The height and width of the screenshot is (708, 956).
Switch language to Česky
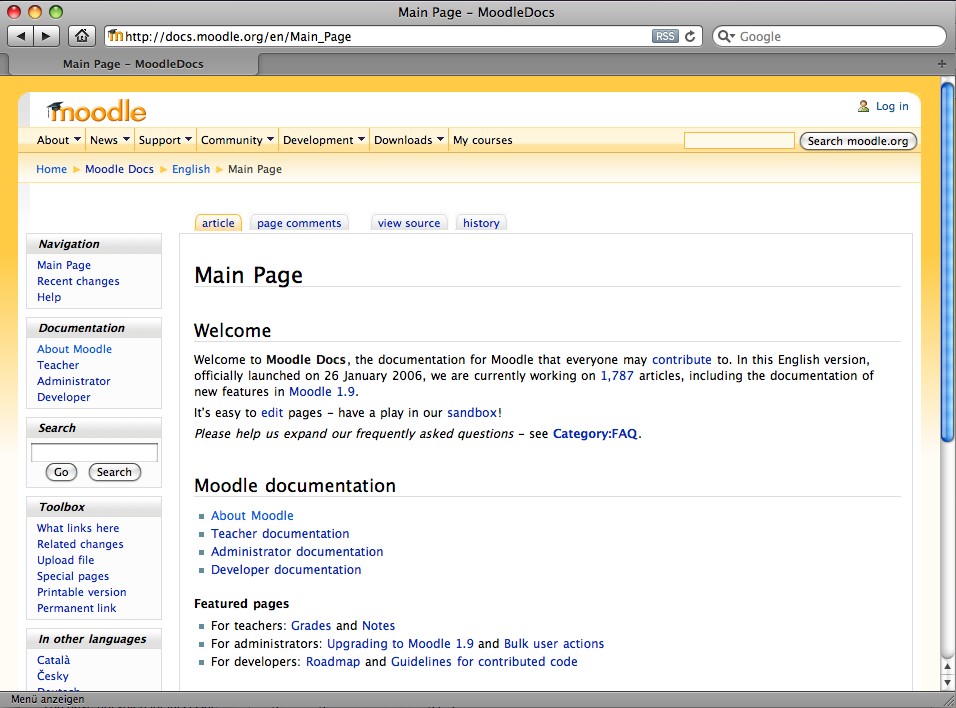52,675
